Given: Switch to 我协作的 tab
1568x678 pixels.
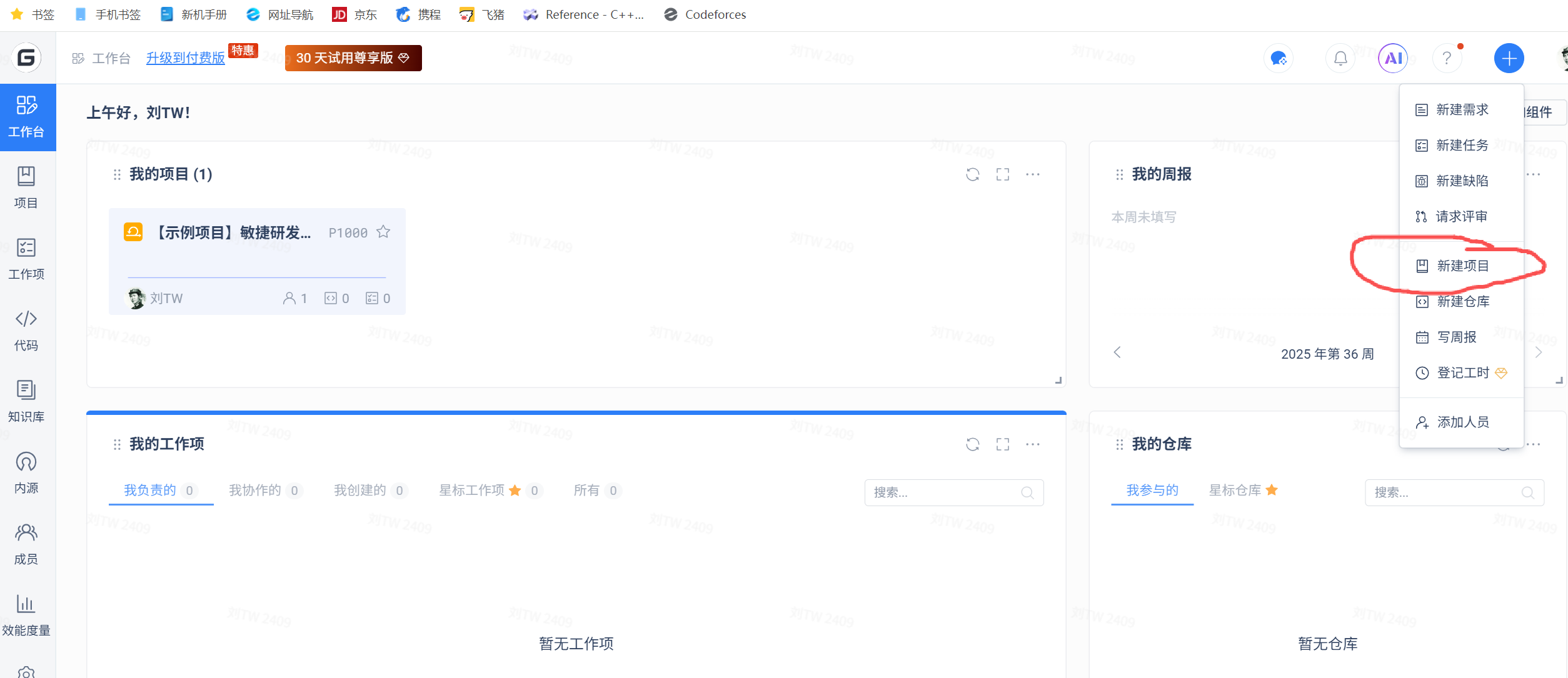Looking at the screenshot, I should [255, 491].
